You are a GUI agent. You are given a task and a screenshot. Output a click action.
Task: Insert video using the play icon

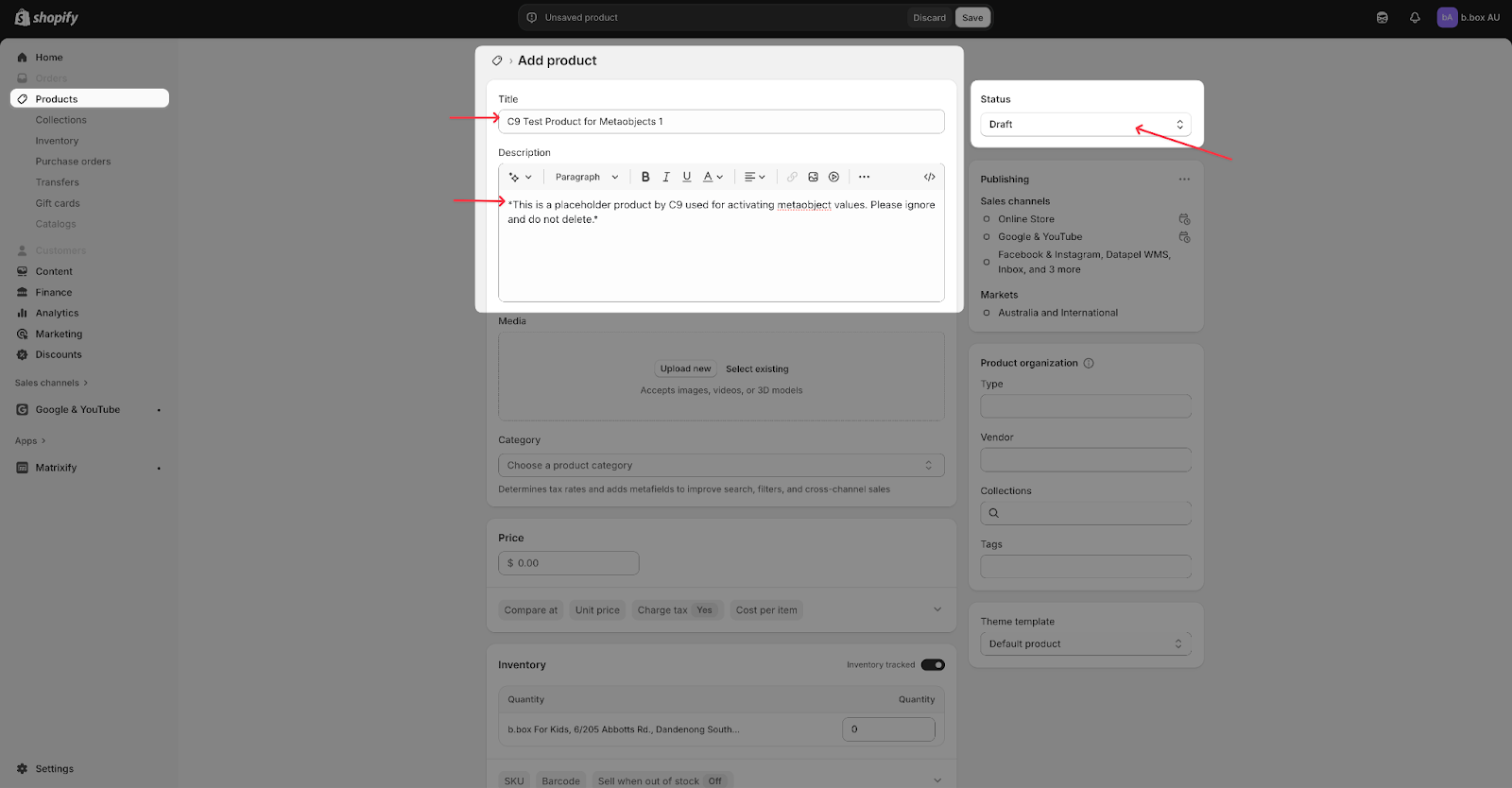click(x=833, y=177)
